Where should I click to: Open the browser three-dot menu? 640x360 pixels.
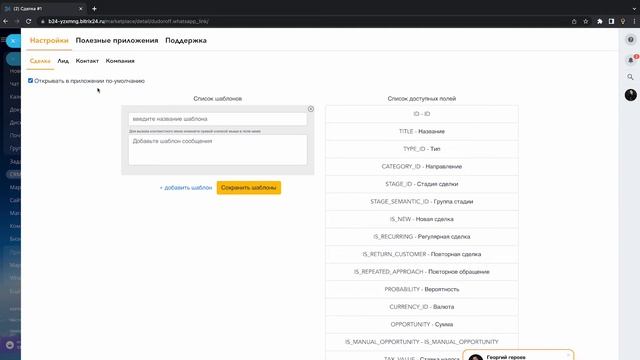pyautogui.click(x=635, y=21)
